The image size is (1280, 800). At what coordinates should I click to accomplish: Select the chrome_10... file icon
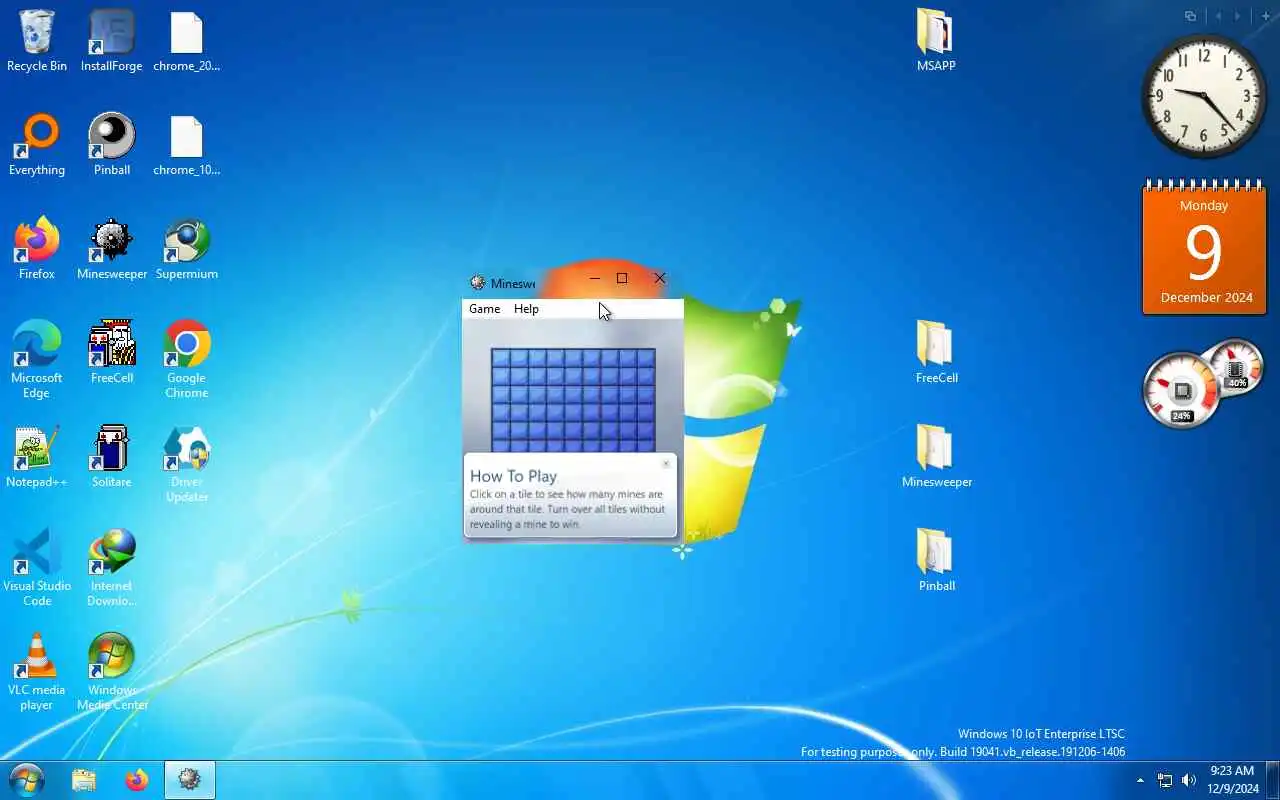(187, 145)
